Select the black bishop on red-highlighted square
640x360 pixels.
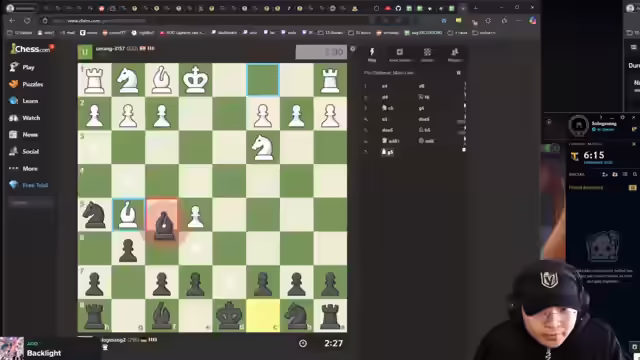(x=163, y=224)
